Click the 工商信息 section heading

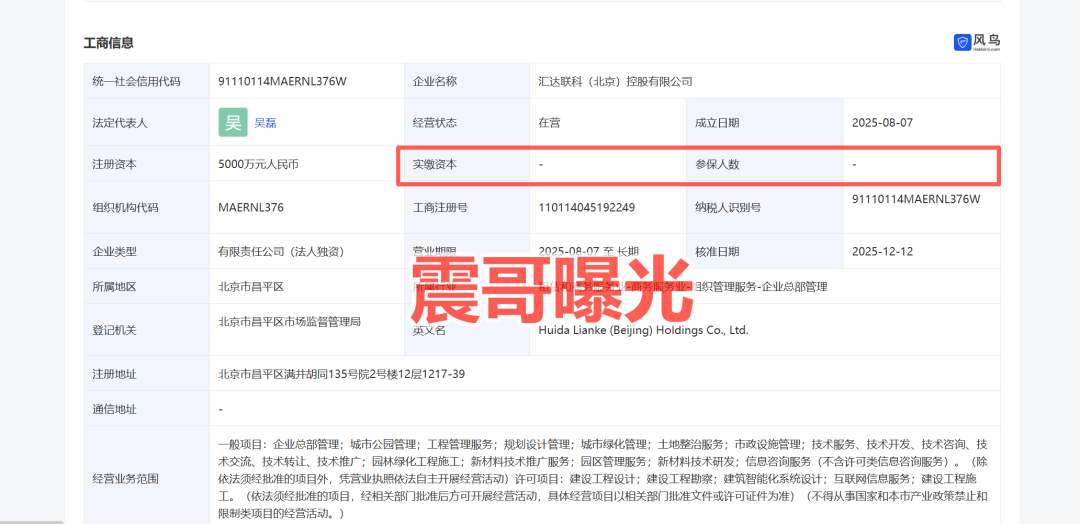click(109, 43)
